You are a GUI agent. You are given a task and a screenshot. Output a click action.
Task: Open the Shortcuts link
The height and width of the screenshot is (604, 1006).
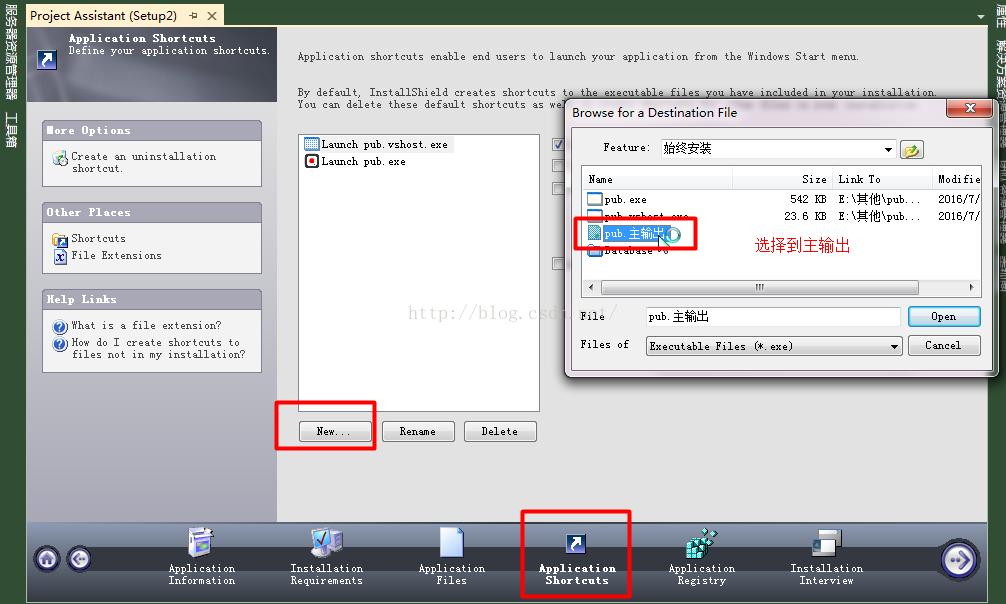98,238
